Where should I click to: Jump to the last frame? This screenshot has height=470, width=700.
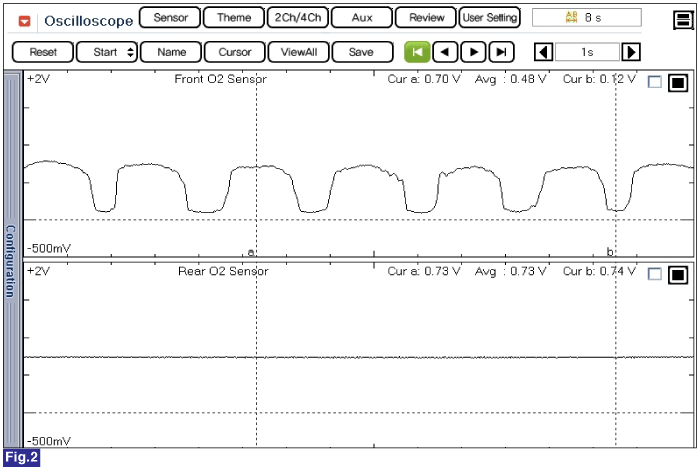501,52
